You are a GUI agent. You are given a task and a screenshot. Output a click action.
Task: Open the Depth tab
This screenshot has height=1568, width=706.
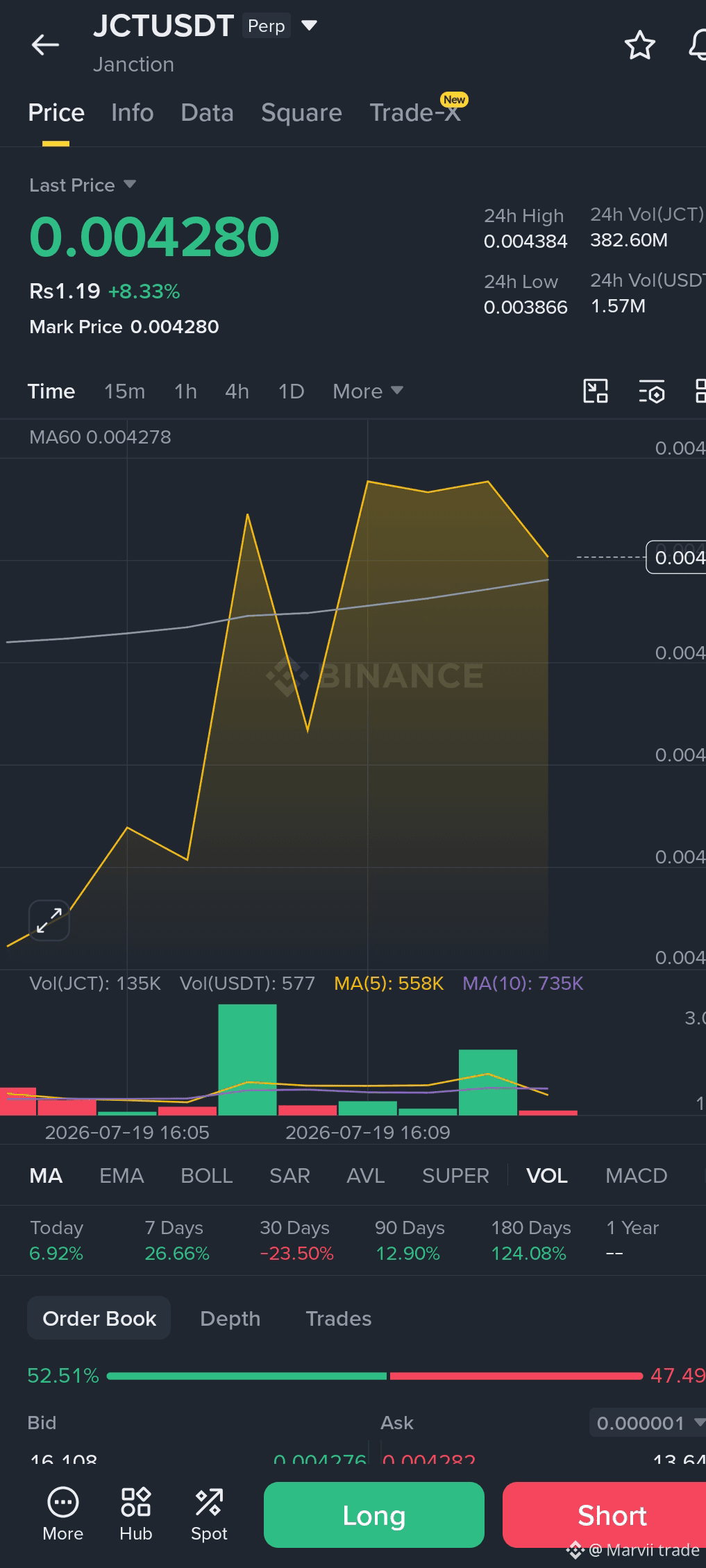point(230,1318)
